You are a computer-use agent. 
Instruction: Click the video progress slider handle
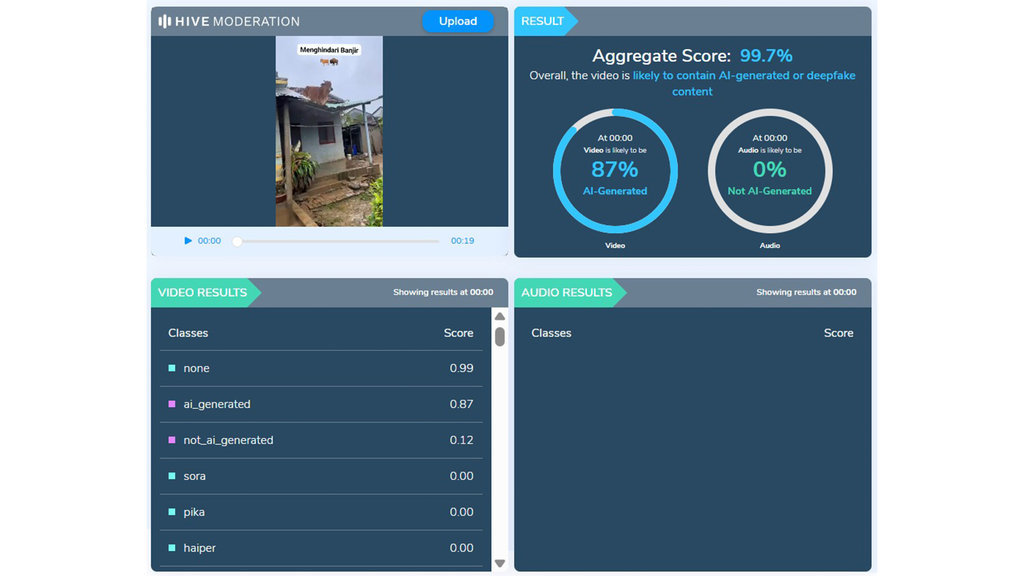[238, 241]
